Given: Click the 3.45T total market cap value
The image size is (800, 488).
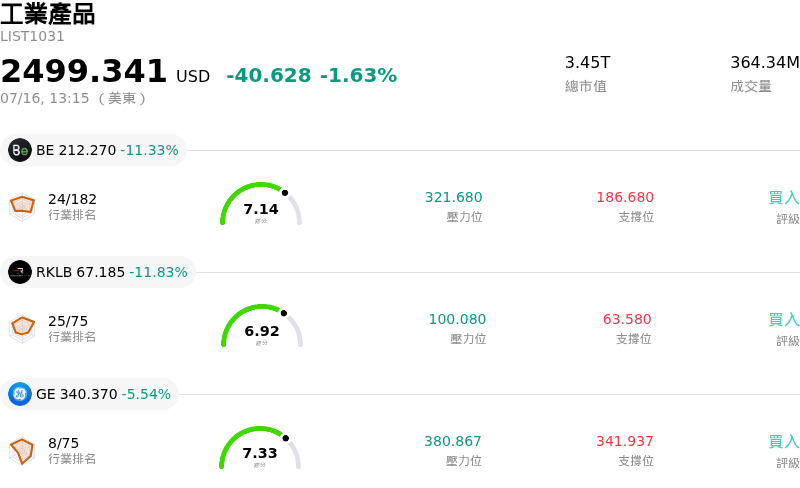Looking at the screenshot, I should point(587,62).
